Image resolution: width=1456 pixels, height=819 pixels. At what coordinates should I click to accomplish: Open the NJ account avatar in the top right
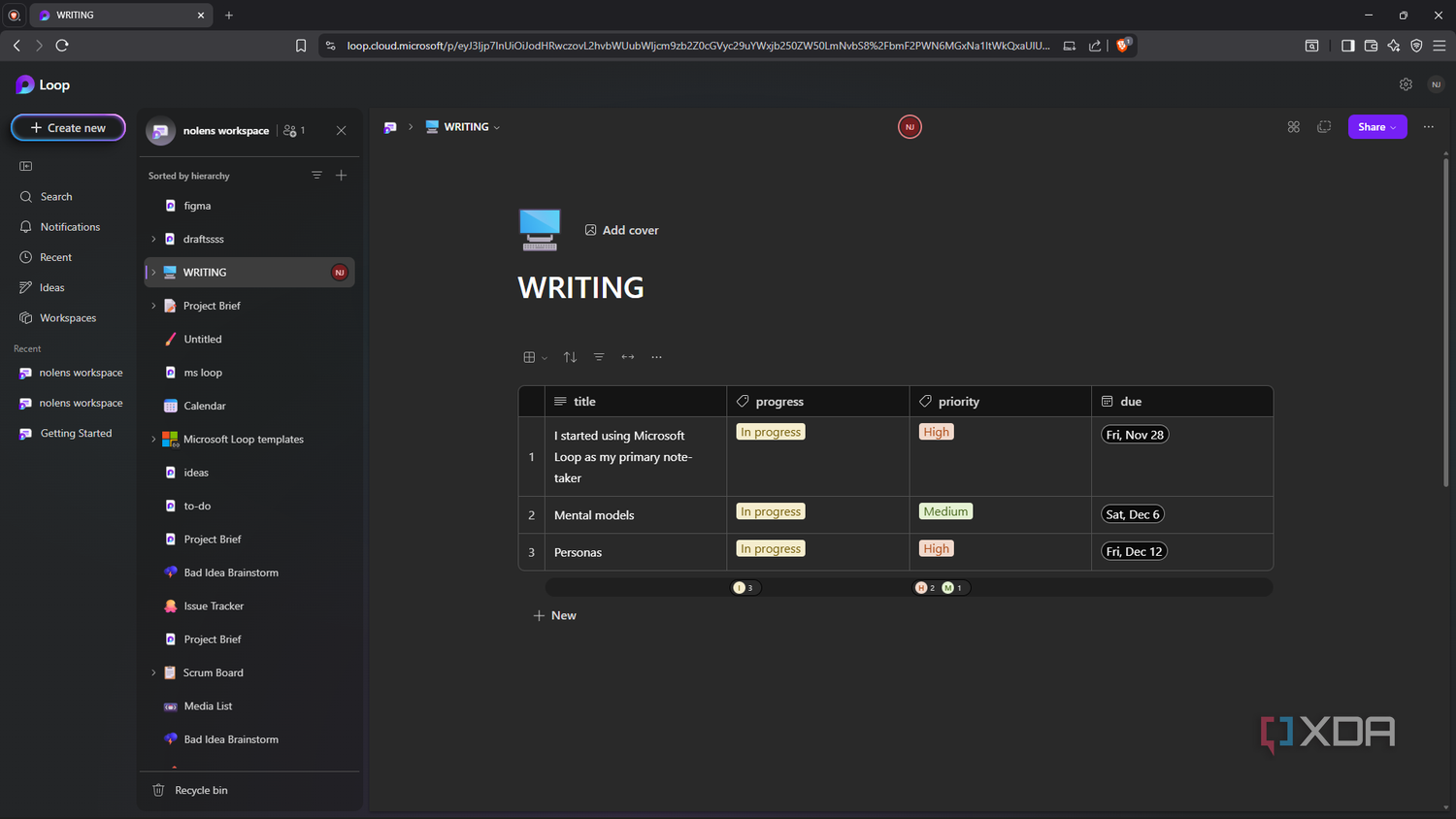pos(1437,84)
